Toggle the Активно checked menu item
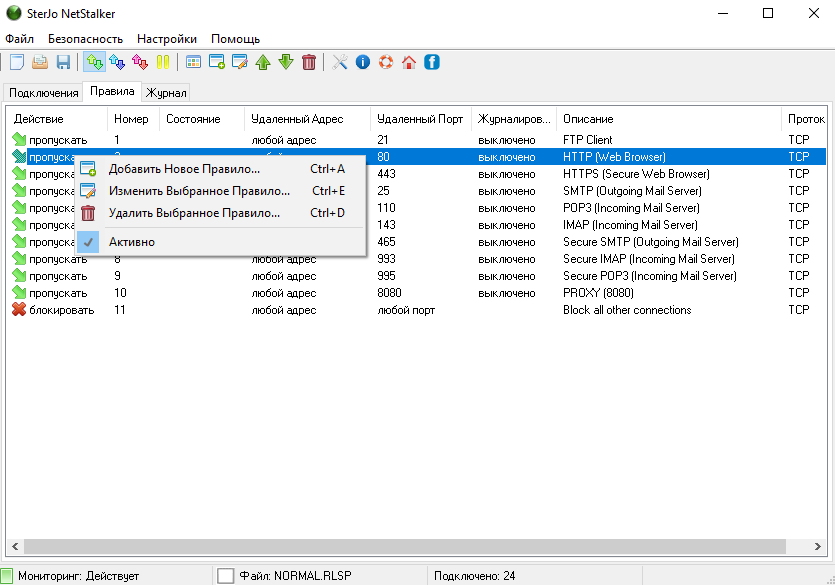The image size is (835, 585). point(220,242)
